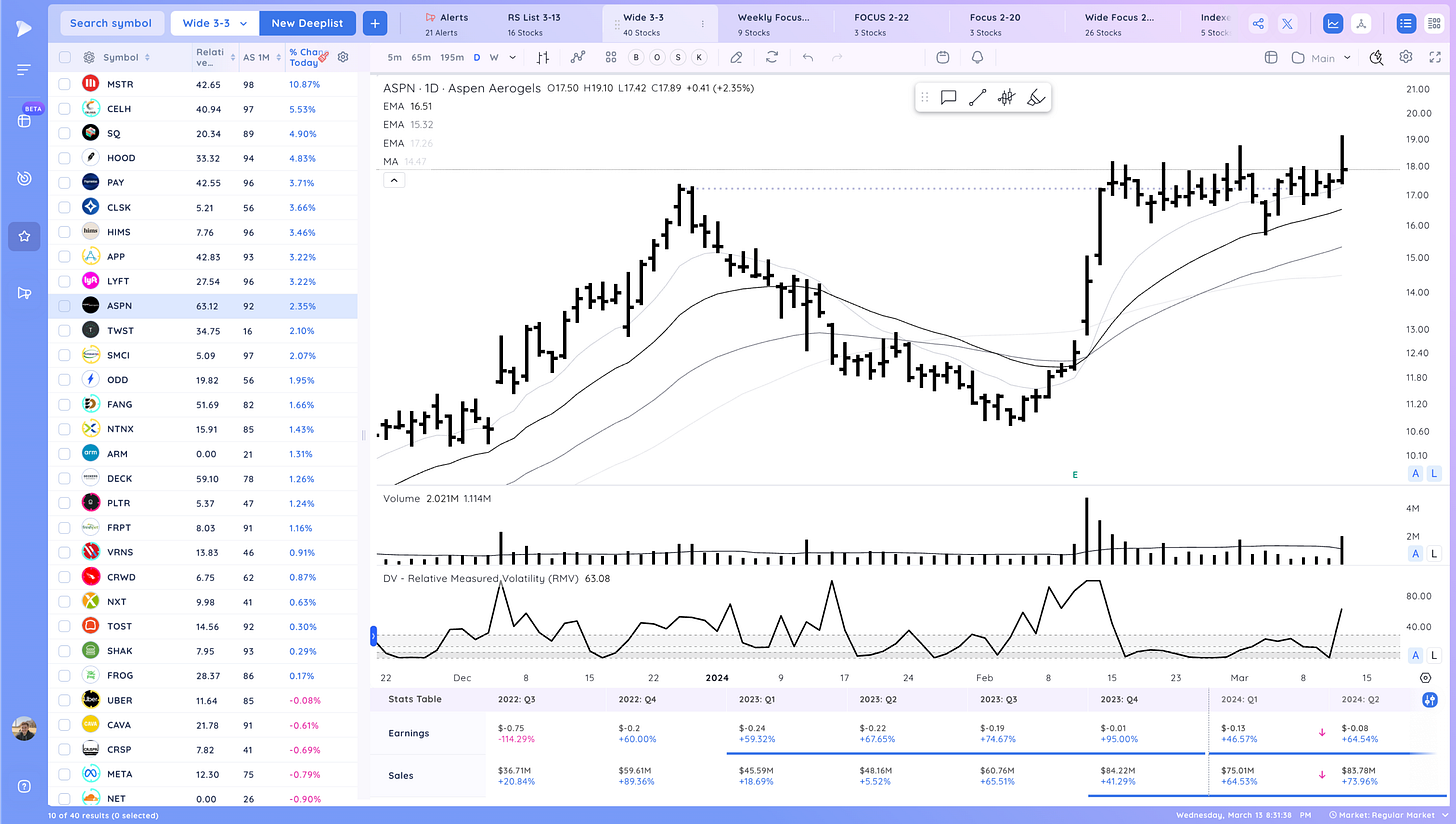Open the Wide 3-3 tab three-dot options

tap(703, 23)
